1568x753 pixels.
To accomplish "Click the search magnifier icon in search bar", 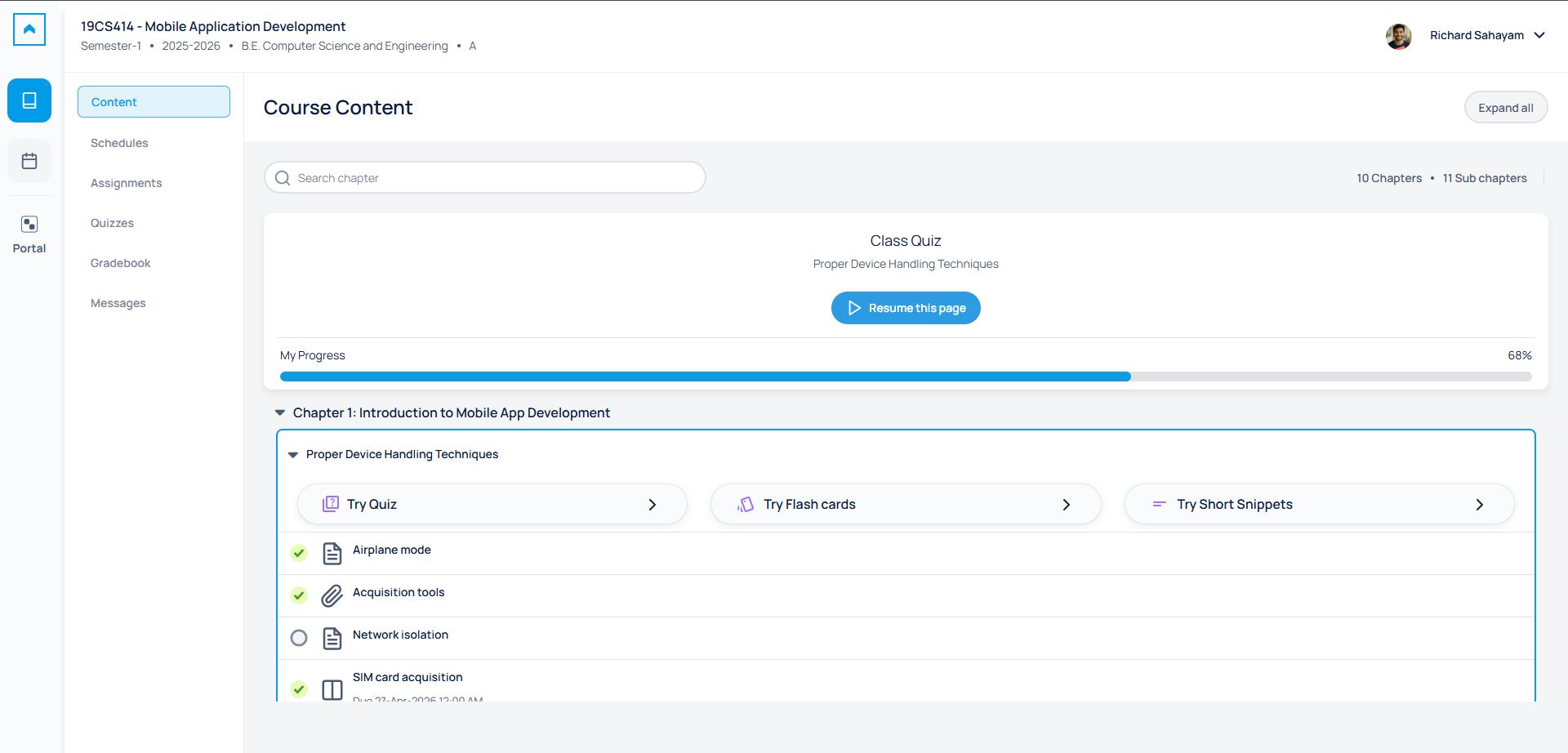I will coord(282,177).
